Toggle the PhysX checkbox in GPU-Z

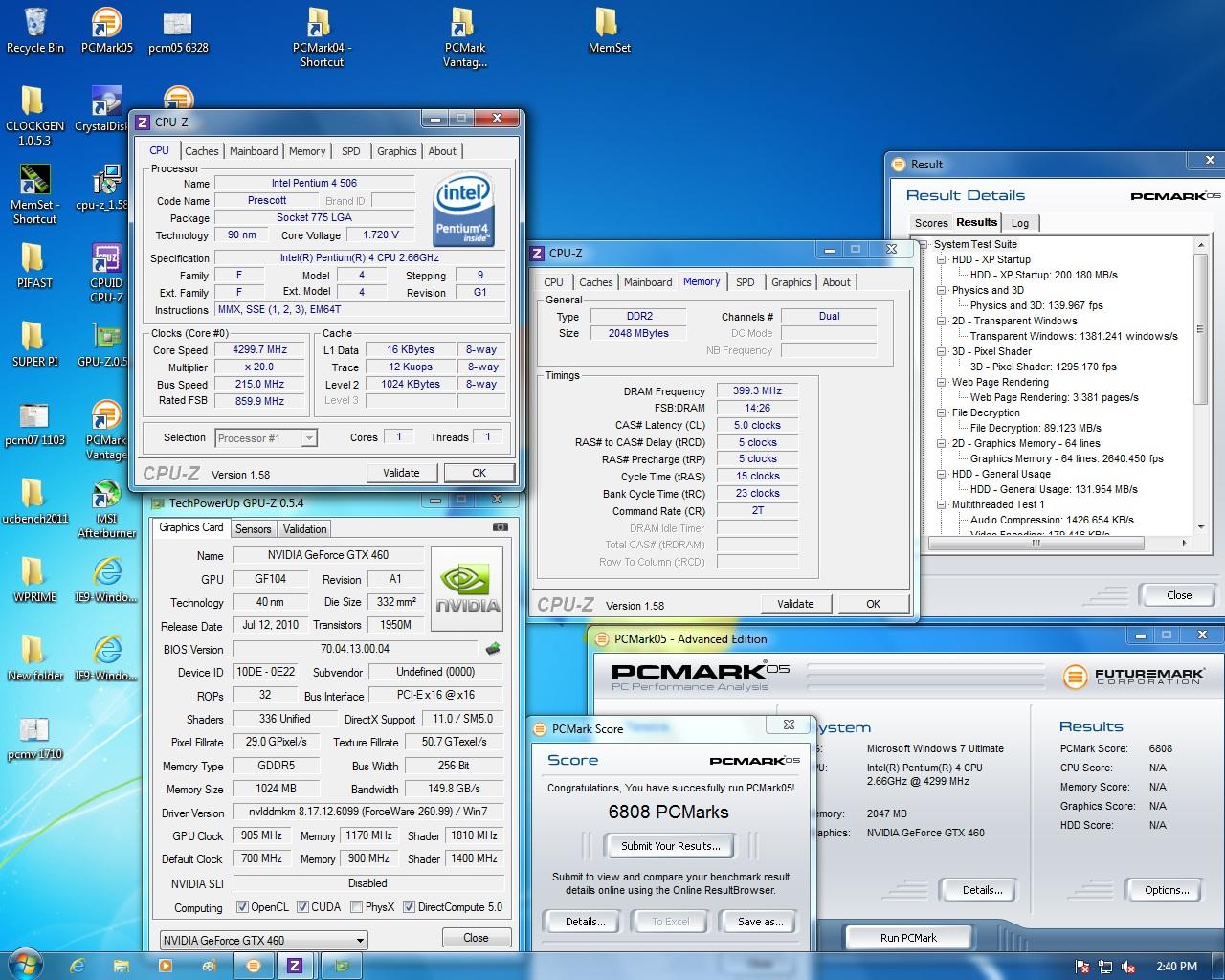[x=356, y=906]
